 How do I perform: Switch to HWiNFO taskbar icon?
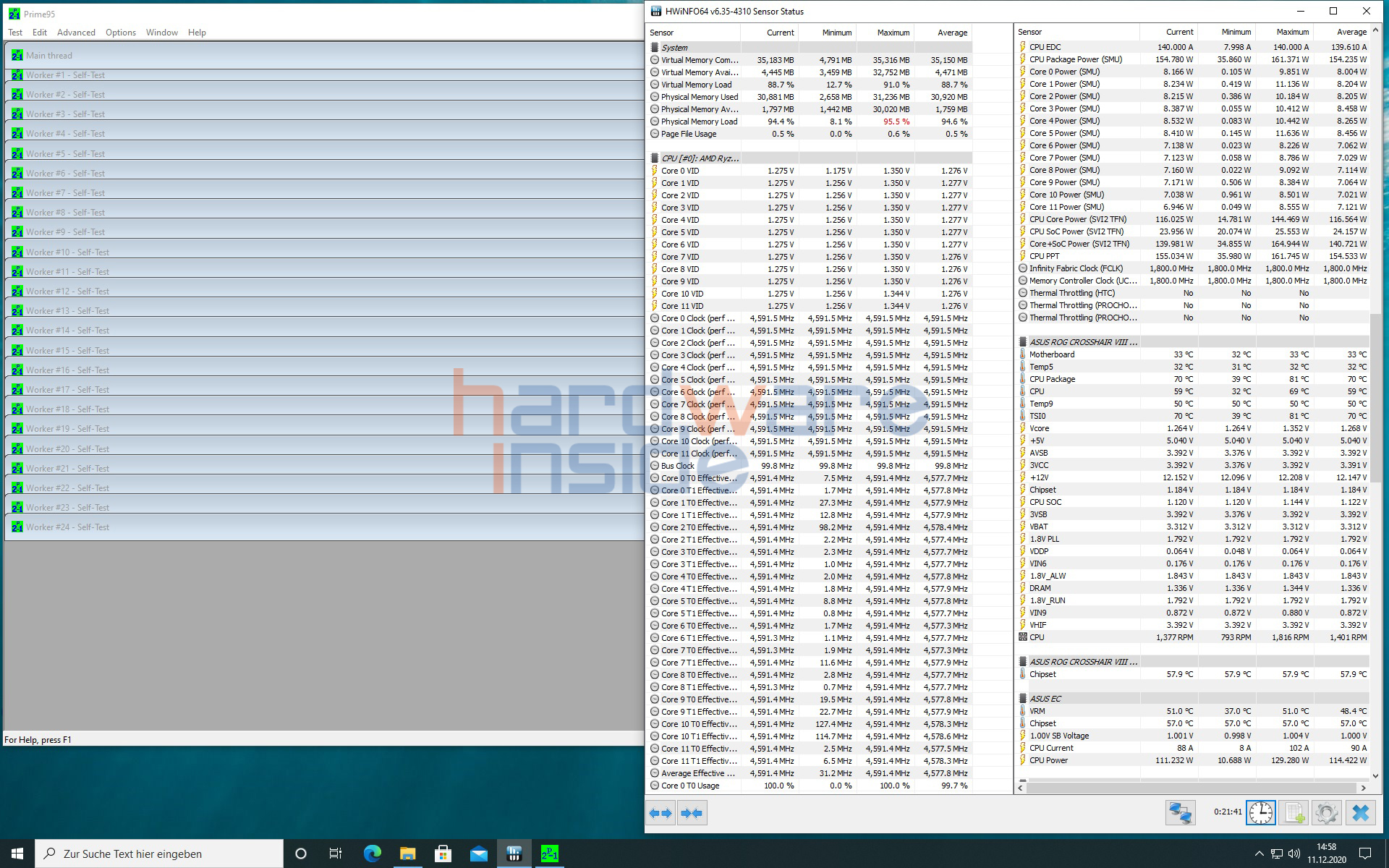tap(514, 854)
